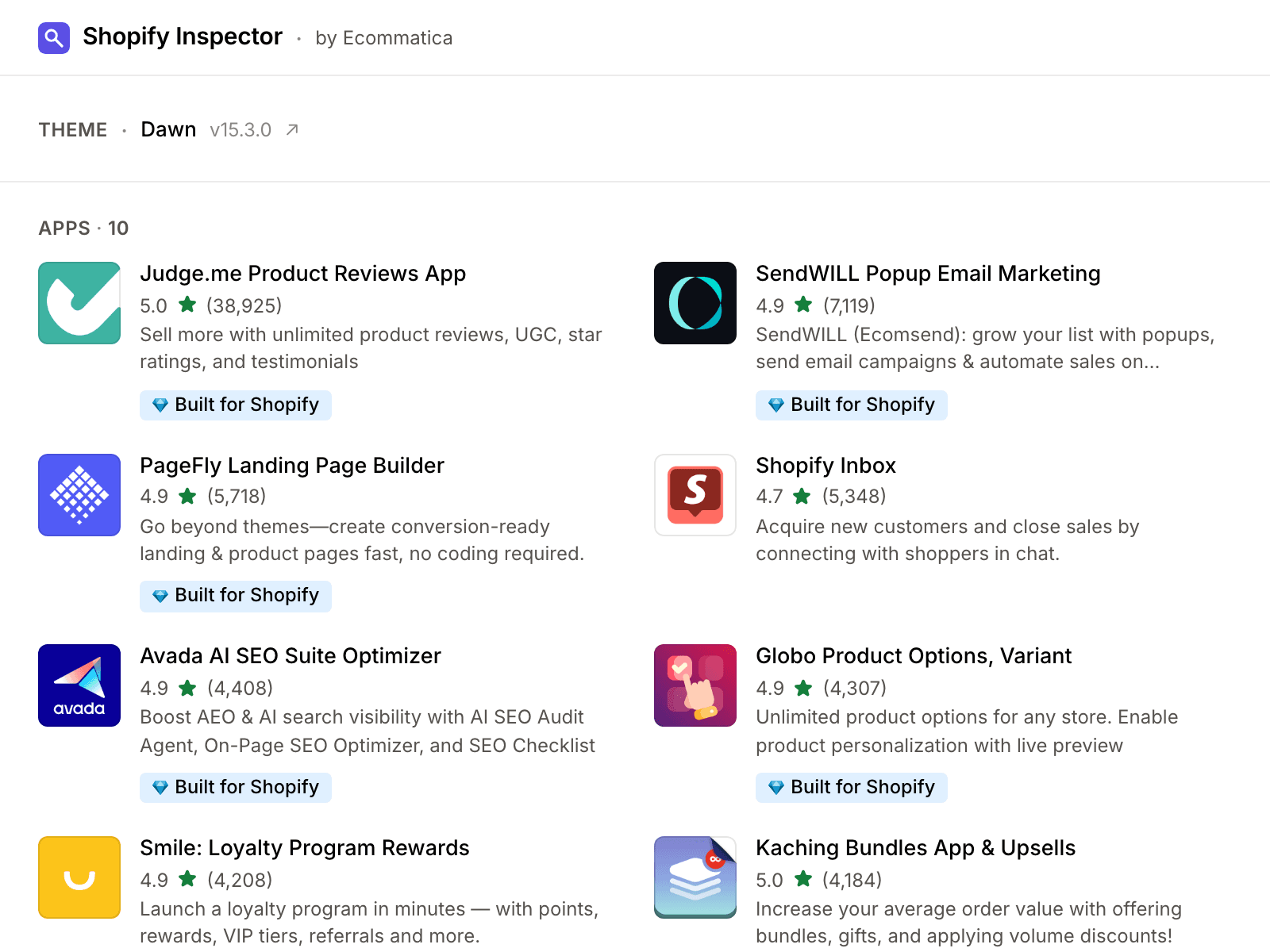Open the Shopify Inbox title
This screenshot has width=1270, height=952.
(x=825, y=466)
